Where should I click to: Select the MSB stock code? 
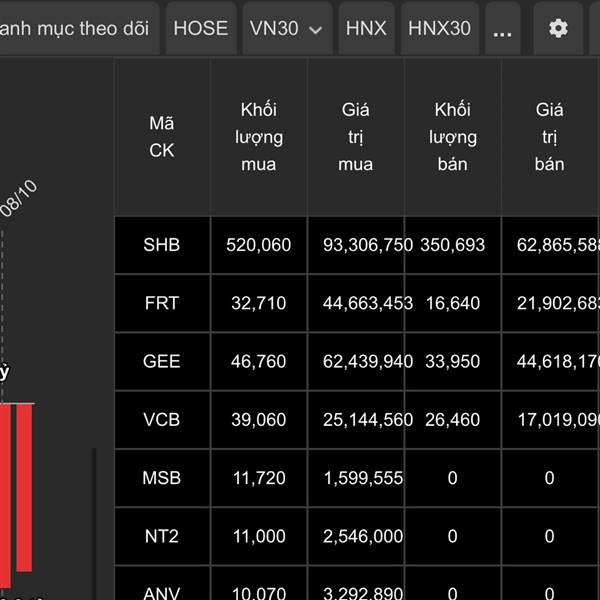click(162, 478)
